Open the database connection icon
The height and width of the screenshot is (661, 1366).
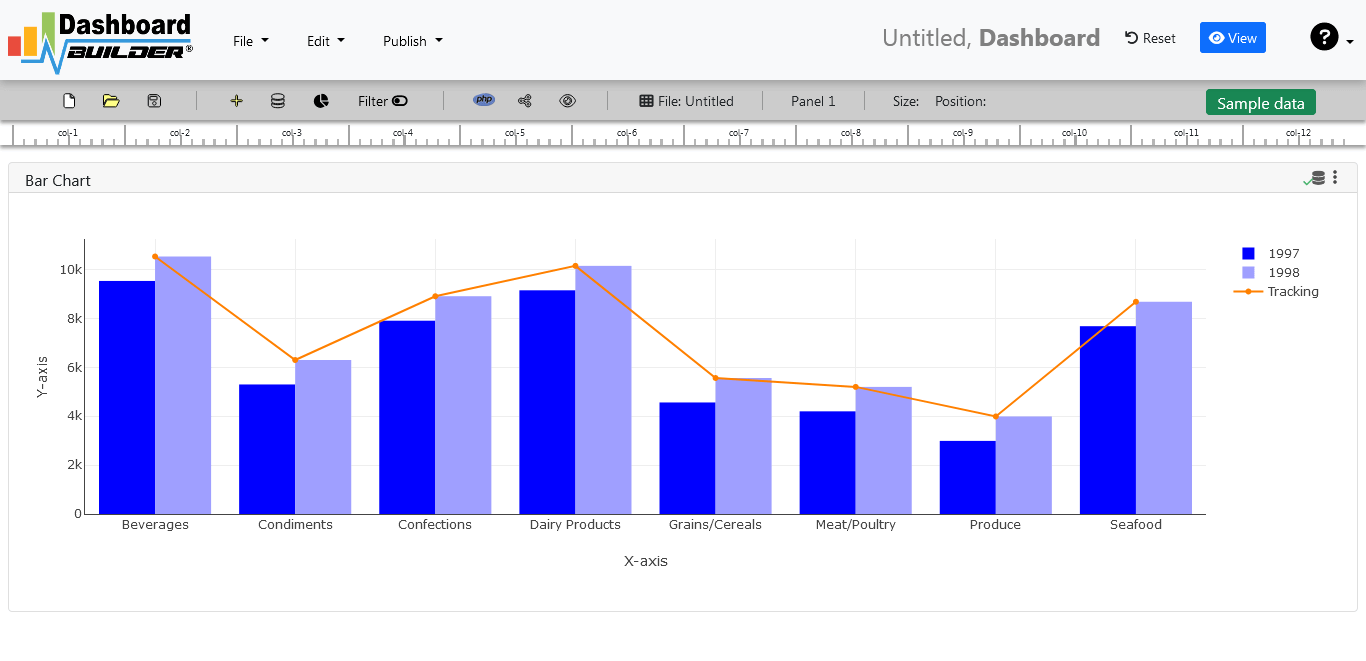277,100
